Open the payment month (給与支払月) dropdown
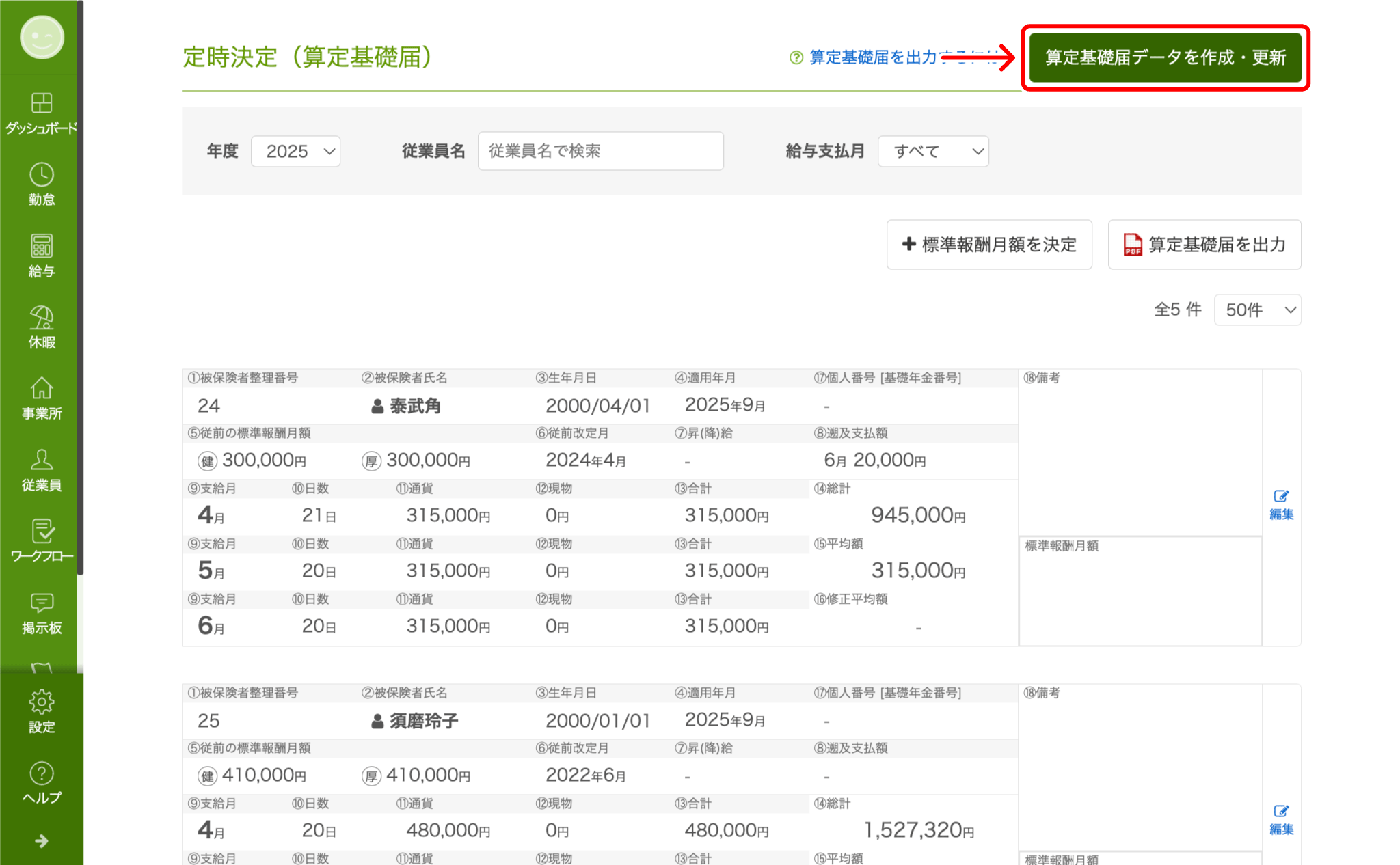The width and height of the screenshot is (1400, 865). point(933,151)
